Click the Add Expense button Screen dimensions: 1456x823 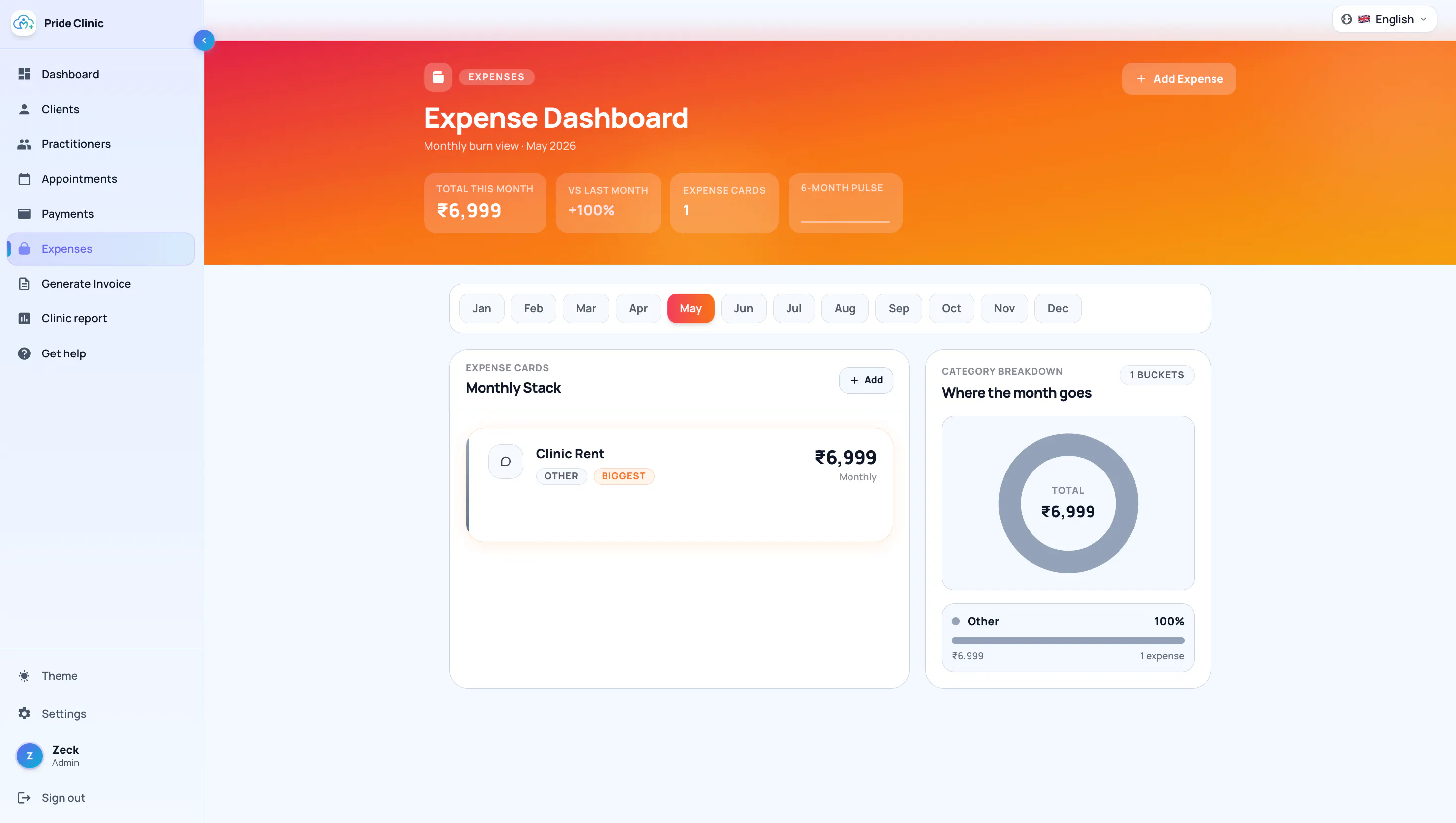[x=1179, y=79]
